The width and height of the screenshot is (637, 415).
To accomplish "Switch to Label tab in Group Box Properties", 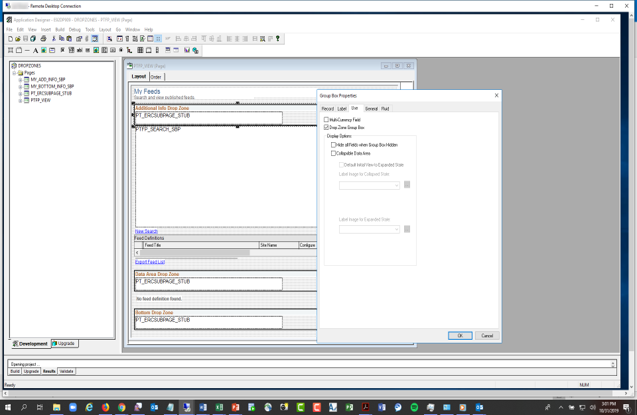I will tap(342, 109).
